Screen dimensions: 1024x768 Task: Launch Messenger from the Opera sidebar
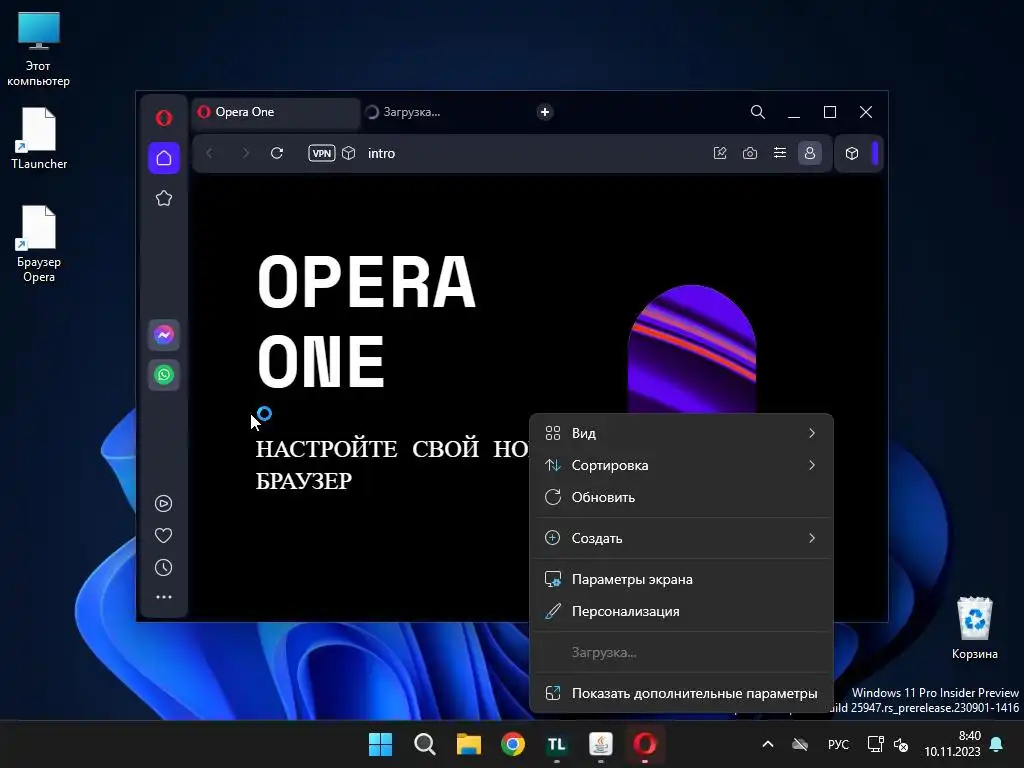[164, 335]
